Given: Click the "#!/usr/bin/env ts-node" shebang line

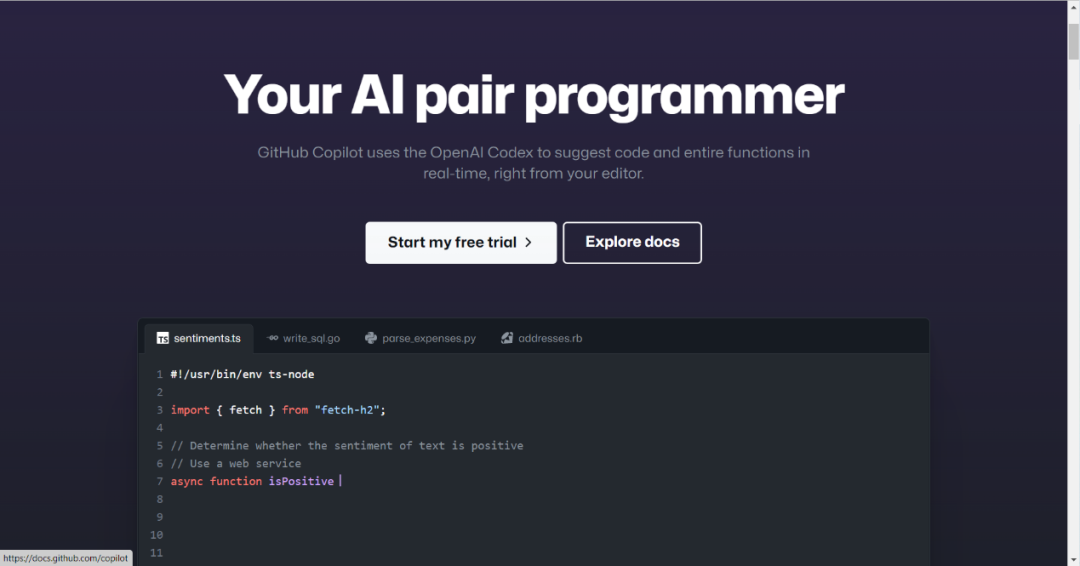Looking at the screenshot, I should coord(242,374).
